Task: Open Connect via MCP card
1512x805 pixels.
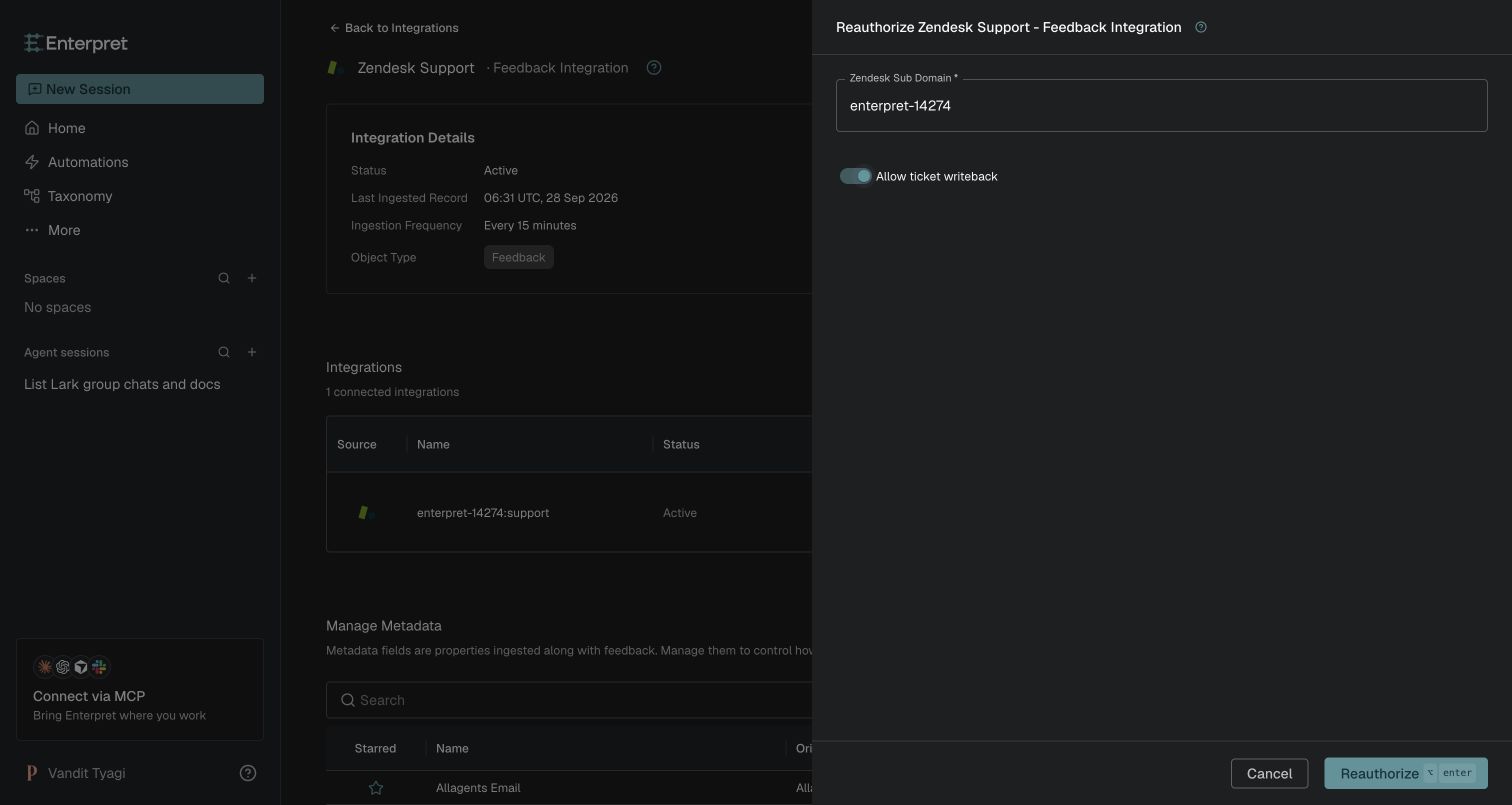Action: [x=140, y=689]
